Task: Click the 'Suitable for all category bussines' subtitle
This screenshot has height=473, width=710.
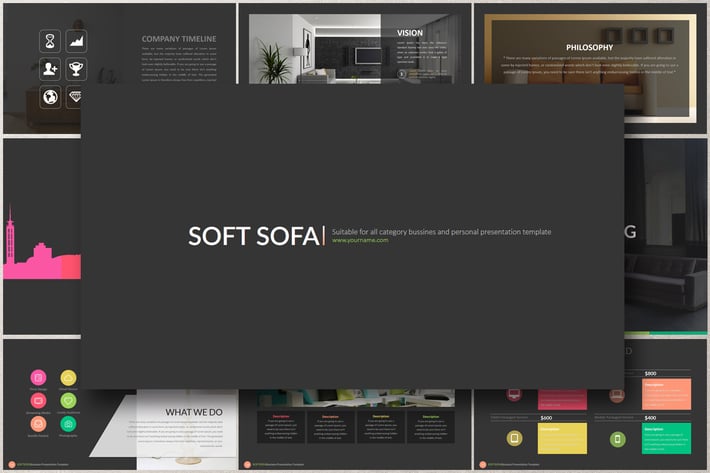Action: point(441,232)
